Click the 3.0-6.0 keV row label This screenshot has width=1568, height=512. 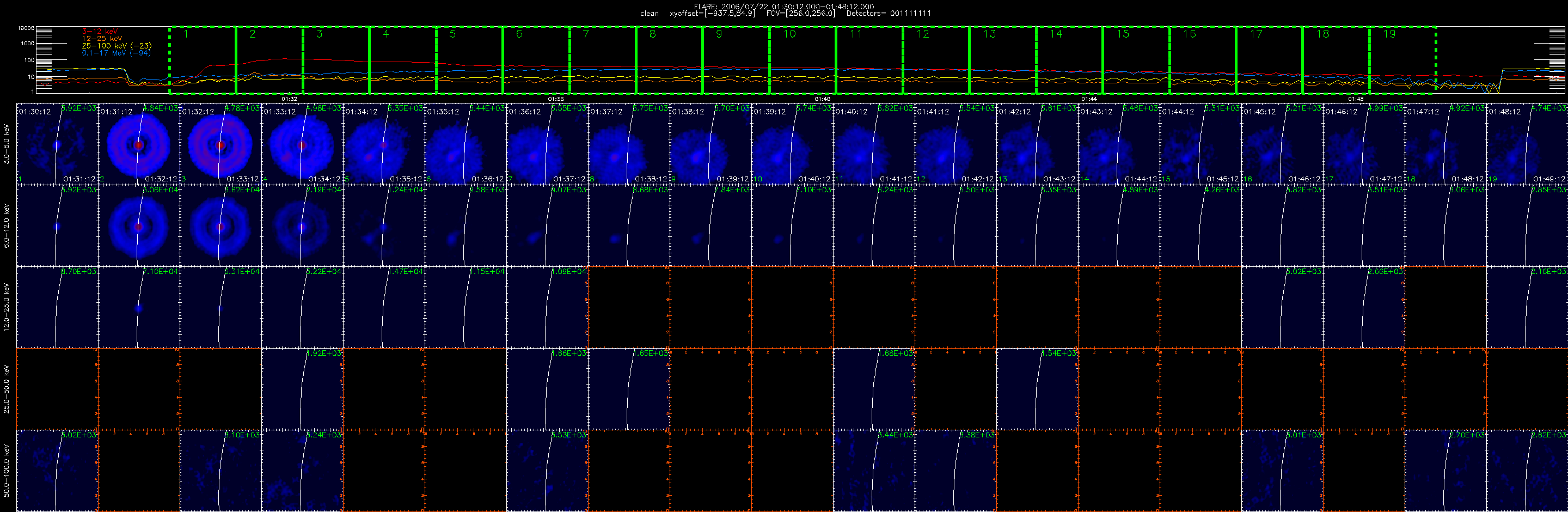7,144
